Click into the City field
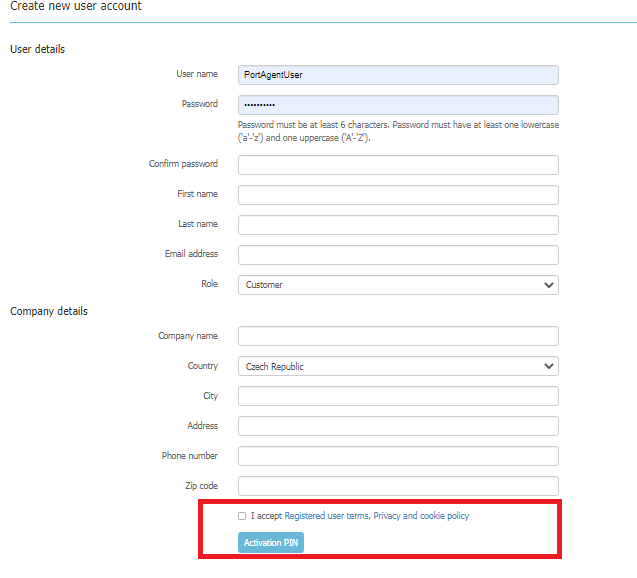637x578 pixels. pyautogui.click(x=398, y=396)
